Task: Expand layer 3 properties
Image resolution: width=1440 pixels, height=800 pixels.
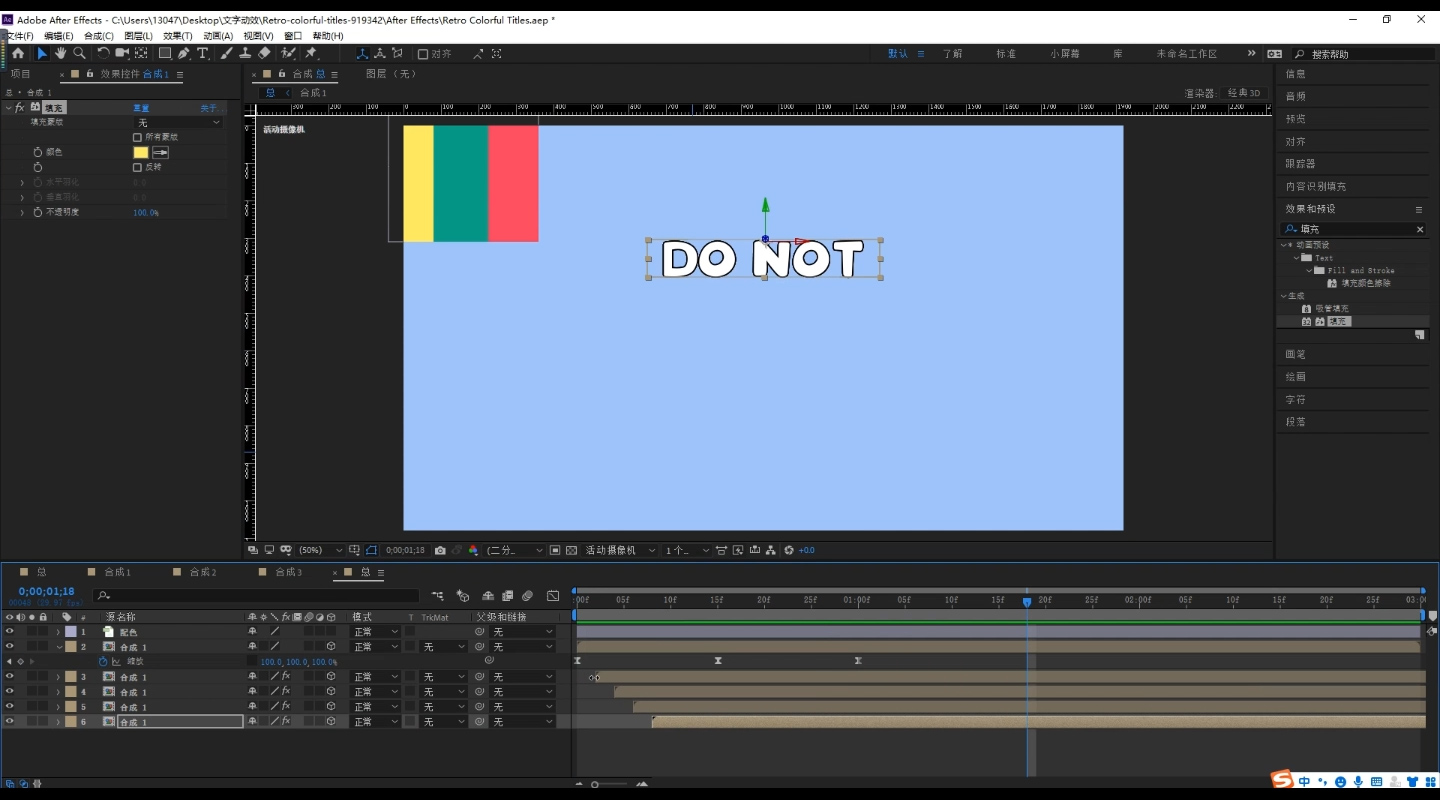Action: pos(58,677)
